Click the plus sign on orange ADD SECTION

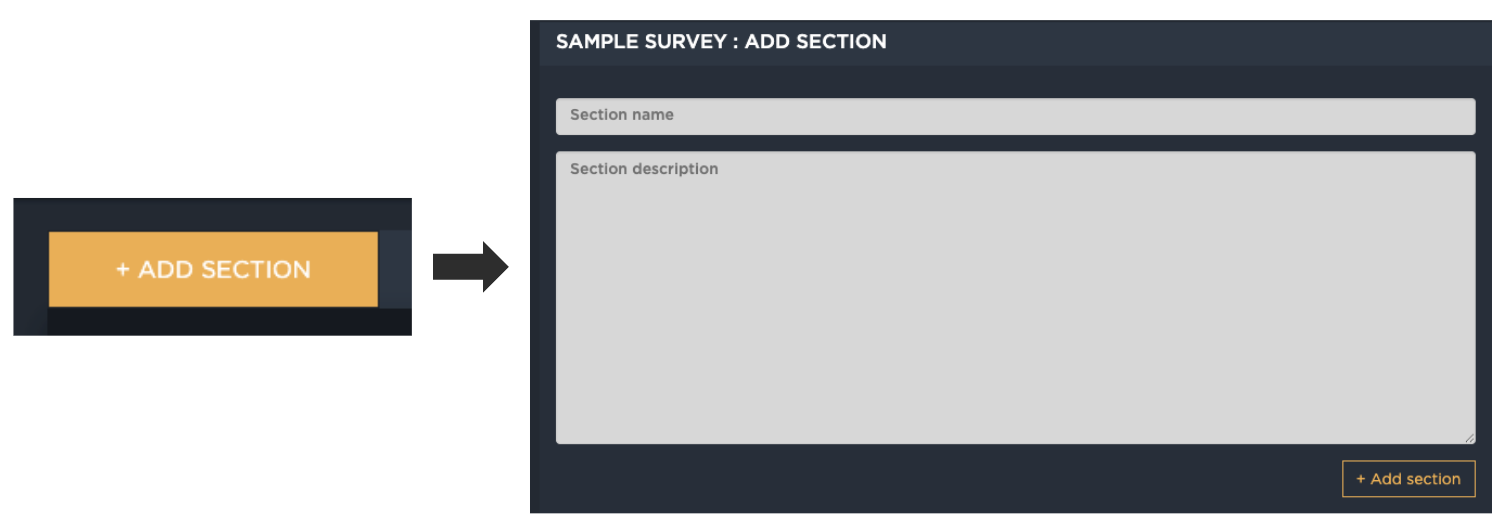pos(123,270)
